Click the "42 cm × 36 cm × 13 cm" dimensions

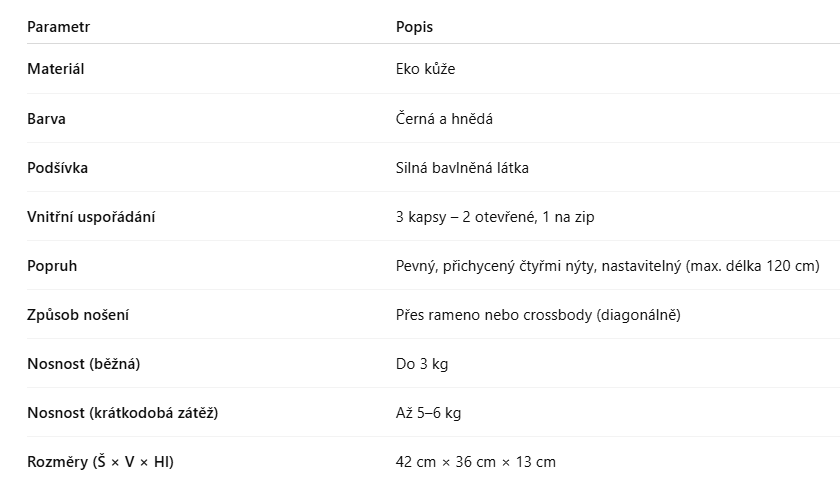coord(475,461)
